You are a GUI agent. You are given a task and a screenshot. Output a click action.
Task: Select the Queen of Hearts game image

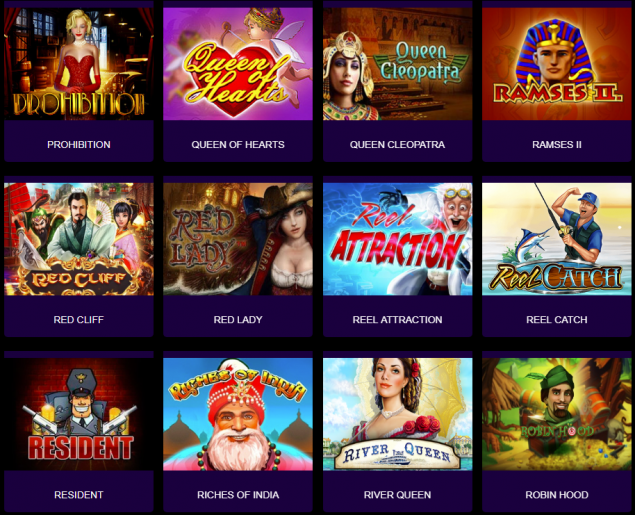click(x=238, y=64)
